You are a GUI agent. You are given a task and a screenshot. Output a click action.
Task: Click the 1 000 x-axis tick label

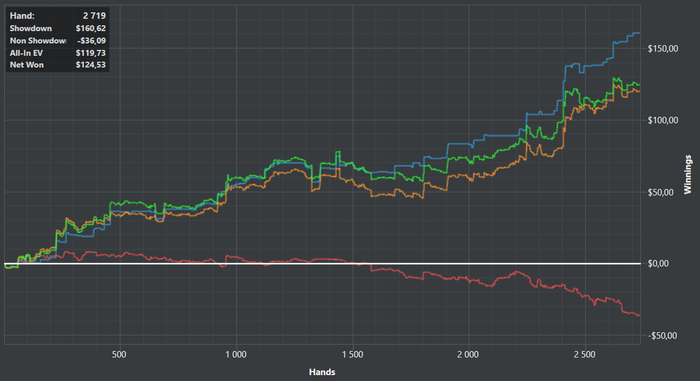tap(236, 355)
